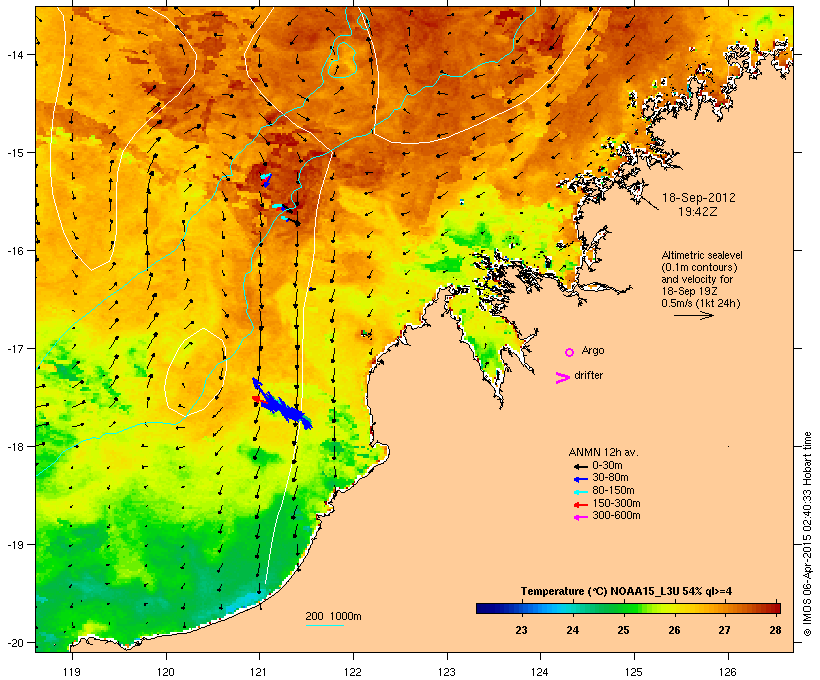Screen dimensions: 820x680
Task: Click the '18-Sep-2012' date label
Action: click(x=699, y=198)
